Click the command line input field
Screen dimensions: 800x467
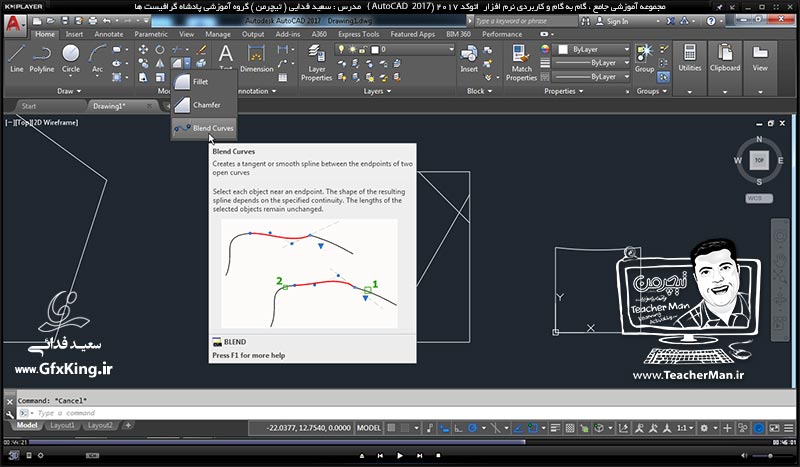tap(406, 413)
